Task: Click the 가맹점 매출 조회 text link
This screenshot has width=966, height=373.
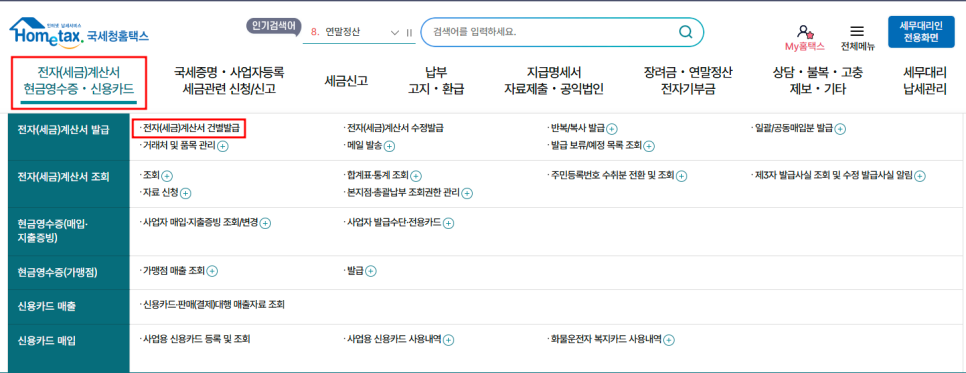Action: pos(173,270)
